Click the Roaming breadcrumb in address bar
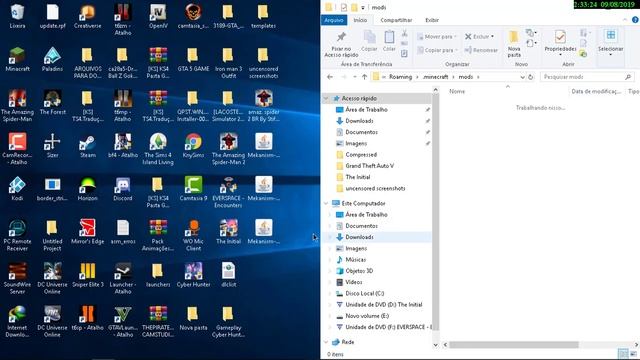The height and width of the screenshot is (360, 640). coord(400,77)
